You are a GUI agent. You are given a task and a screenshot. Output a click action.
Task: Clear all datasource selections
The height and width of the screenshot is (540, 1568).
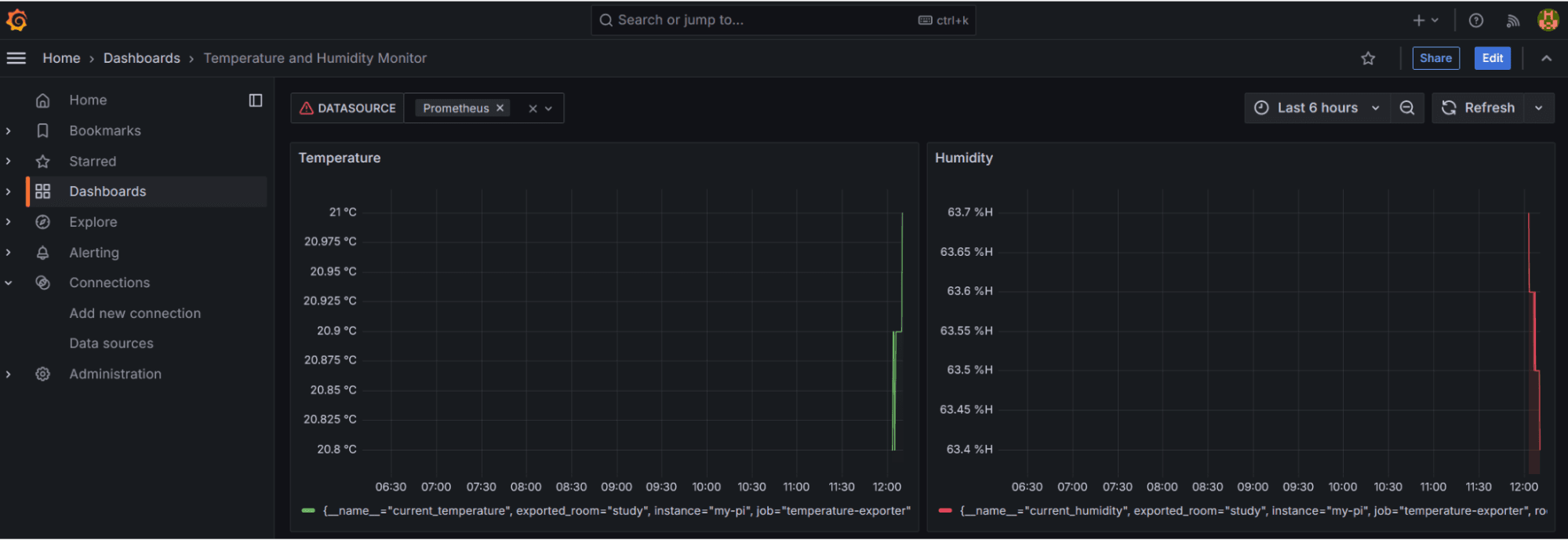click(533, 108)
